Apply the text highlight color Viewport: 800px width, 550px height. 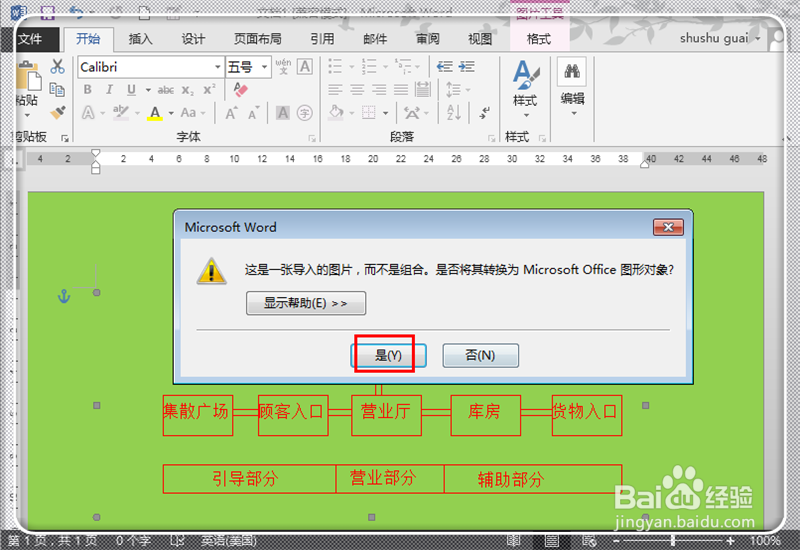tap(120, 112)
